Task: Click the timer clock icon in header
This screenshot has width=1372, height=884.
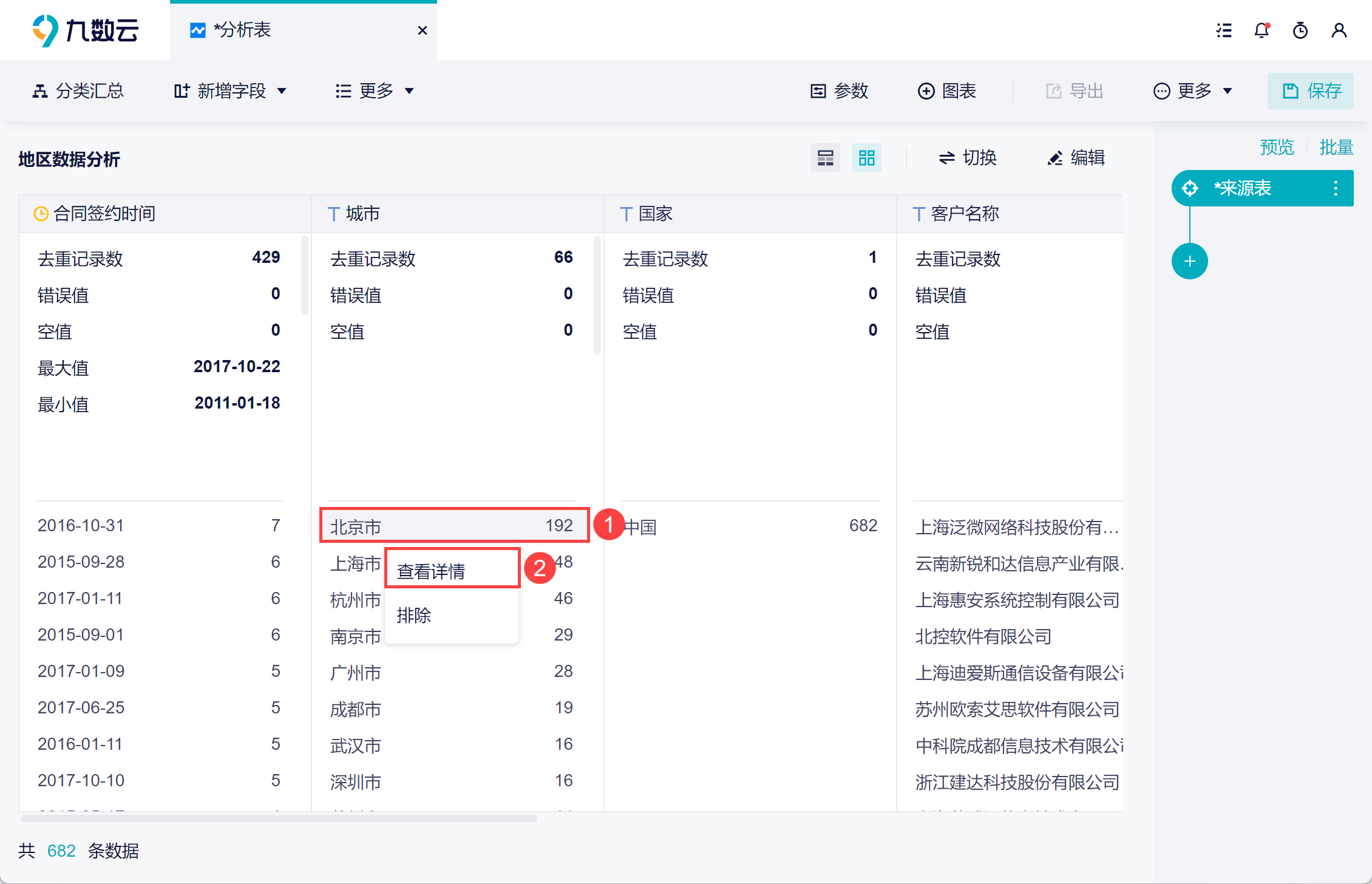Action: (x=1300, y=30)
